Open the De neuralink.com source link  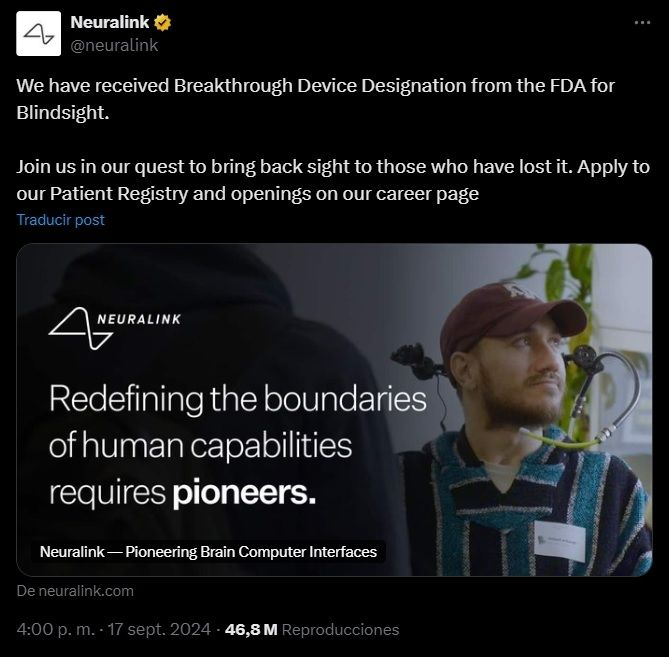pyautogui.click(x=75, y=591)
